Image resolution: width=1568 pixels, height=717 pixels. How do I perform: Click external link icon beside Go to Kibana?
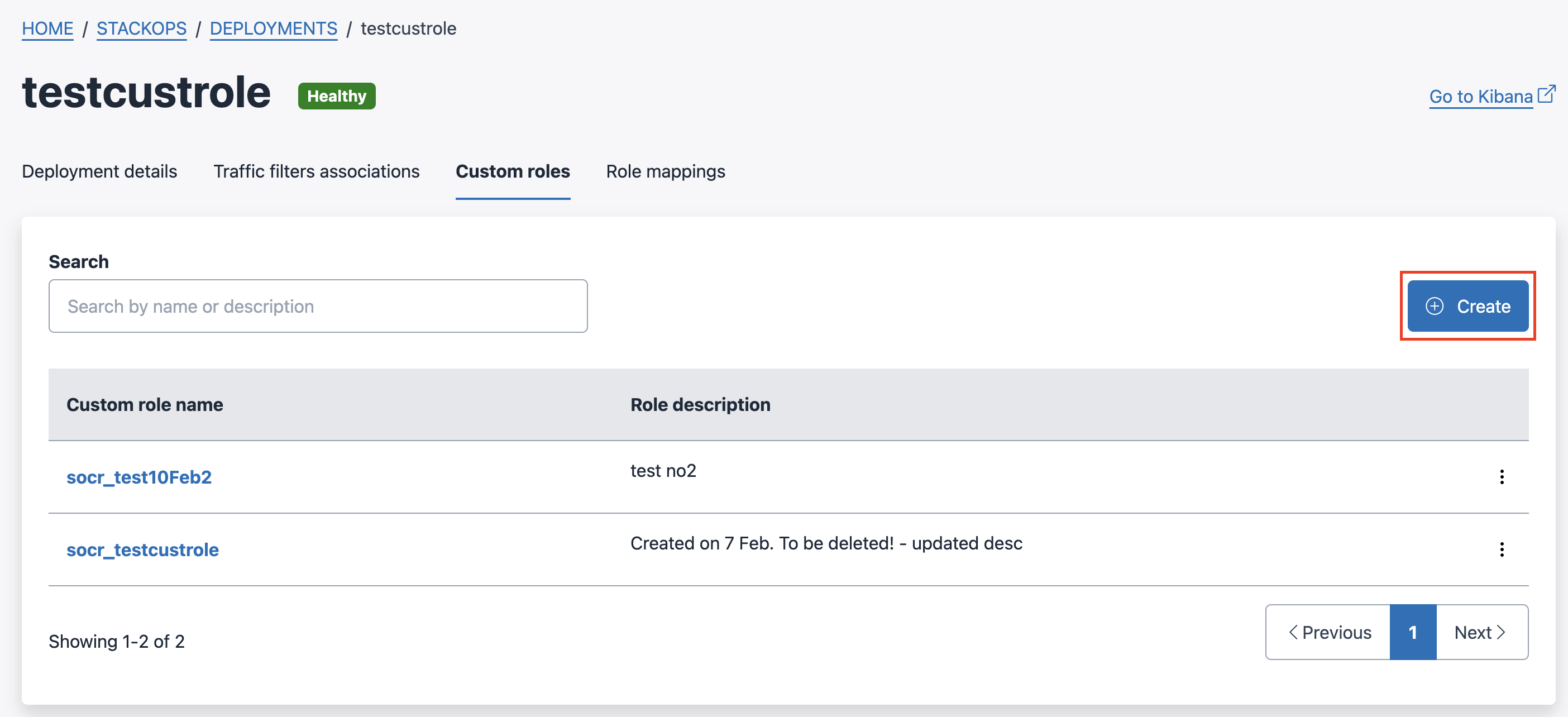point(1546,95)
